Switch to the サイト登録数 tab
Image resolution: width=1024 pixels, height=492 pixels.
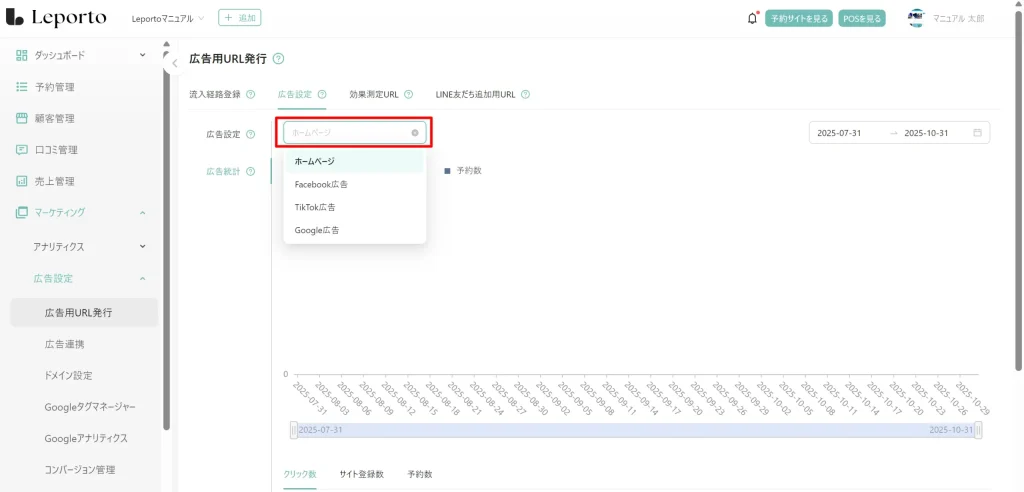361,474
